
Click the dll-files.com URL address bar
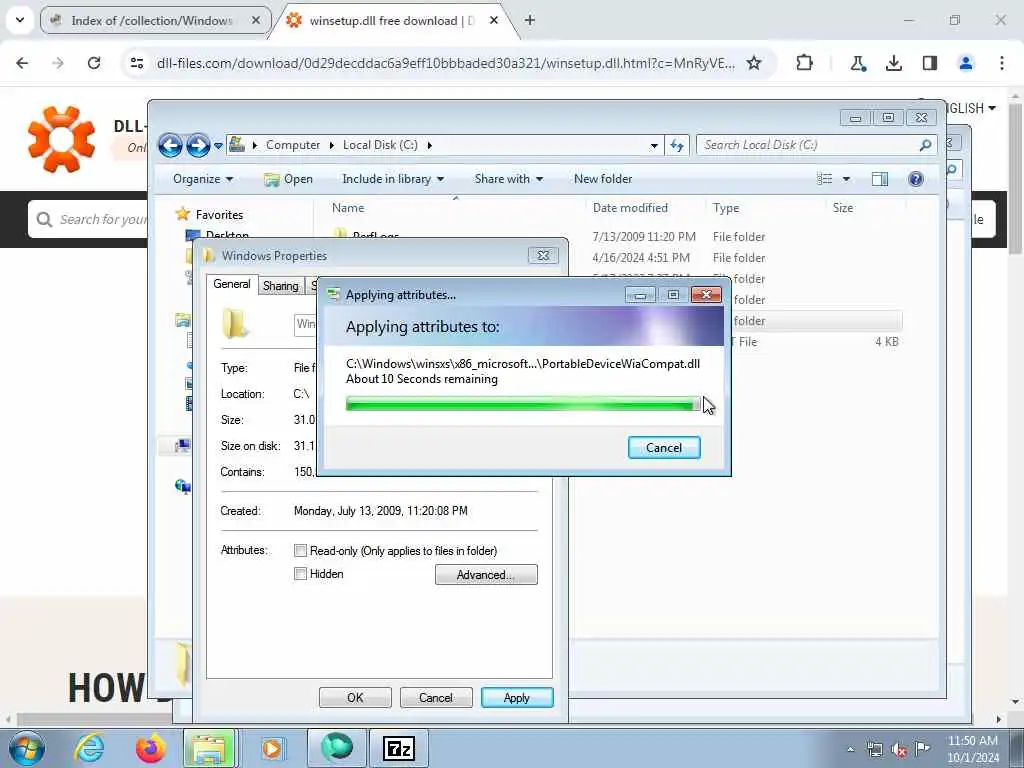pos(445,63)
